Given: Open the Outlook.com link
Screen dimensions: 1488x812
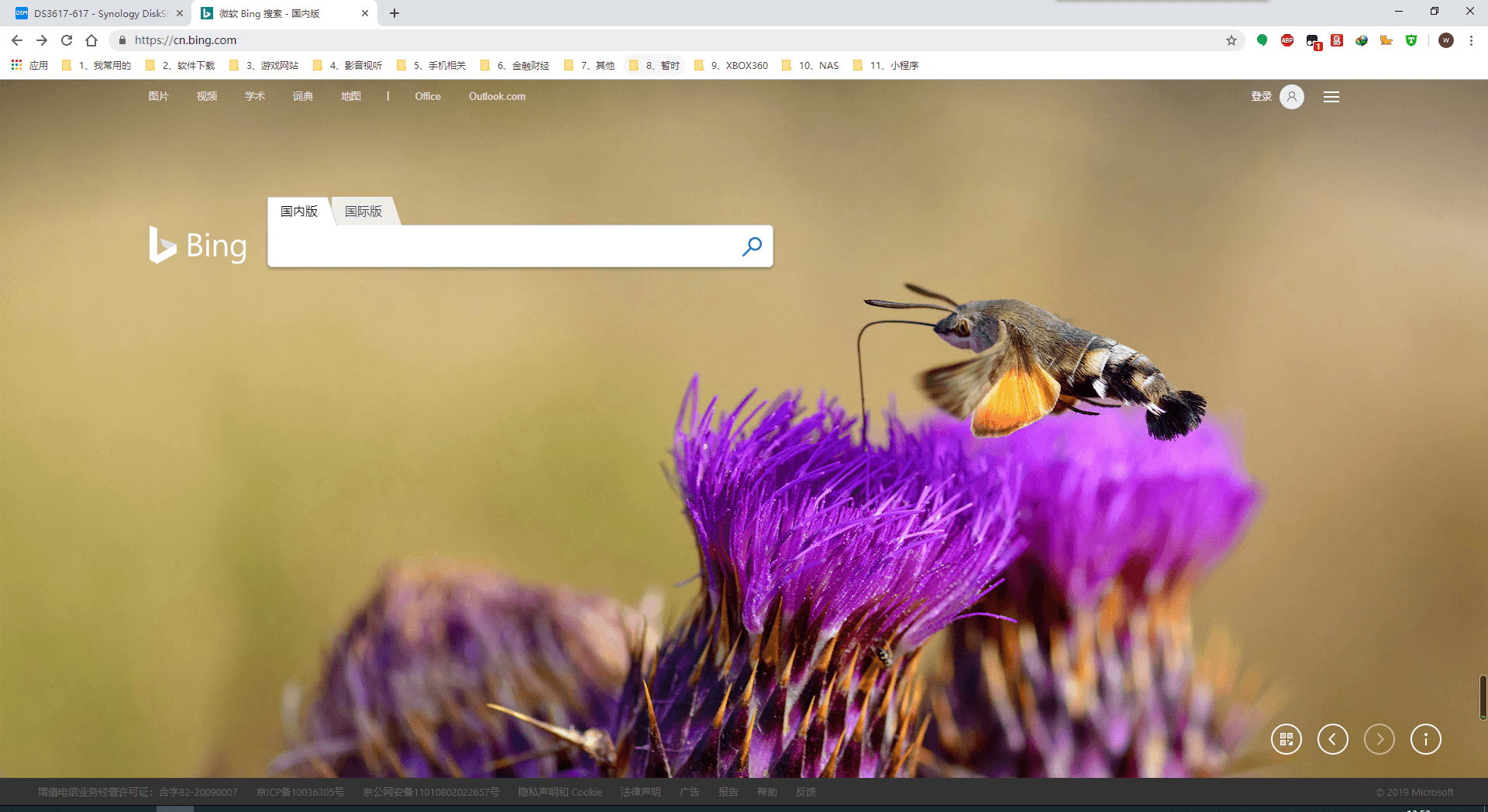Looking at the screenshot, I should point(497,97).
